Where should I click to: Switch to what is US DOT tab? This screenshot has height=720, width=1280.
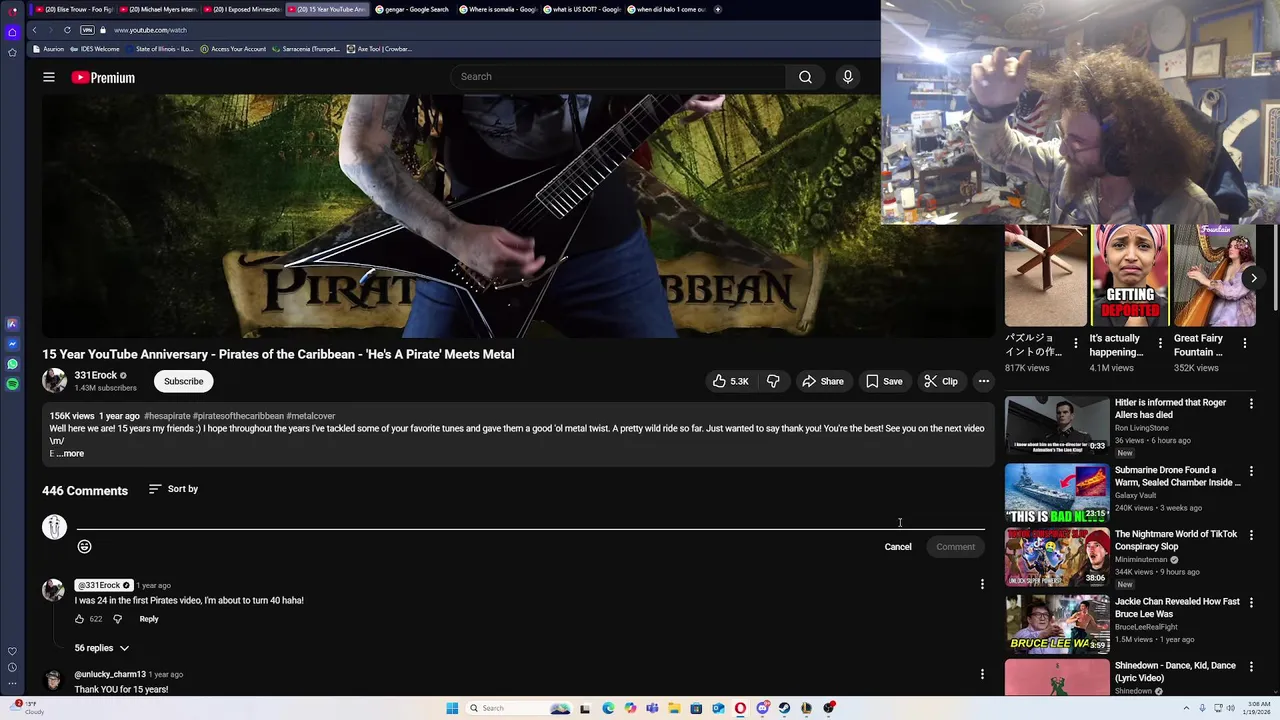[581, 9]
